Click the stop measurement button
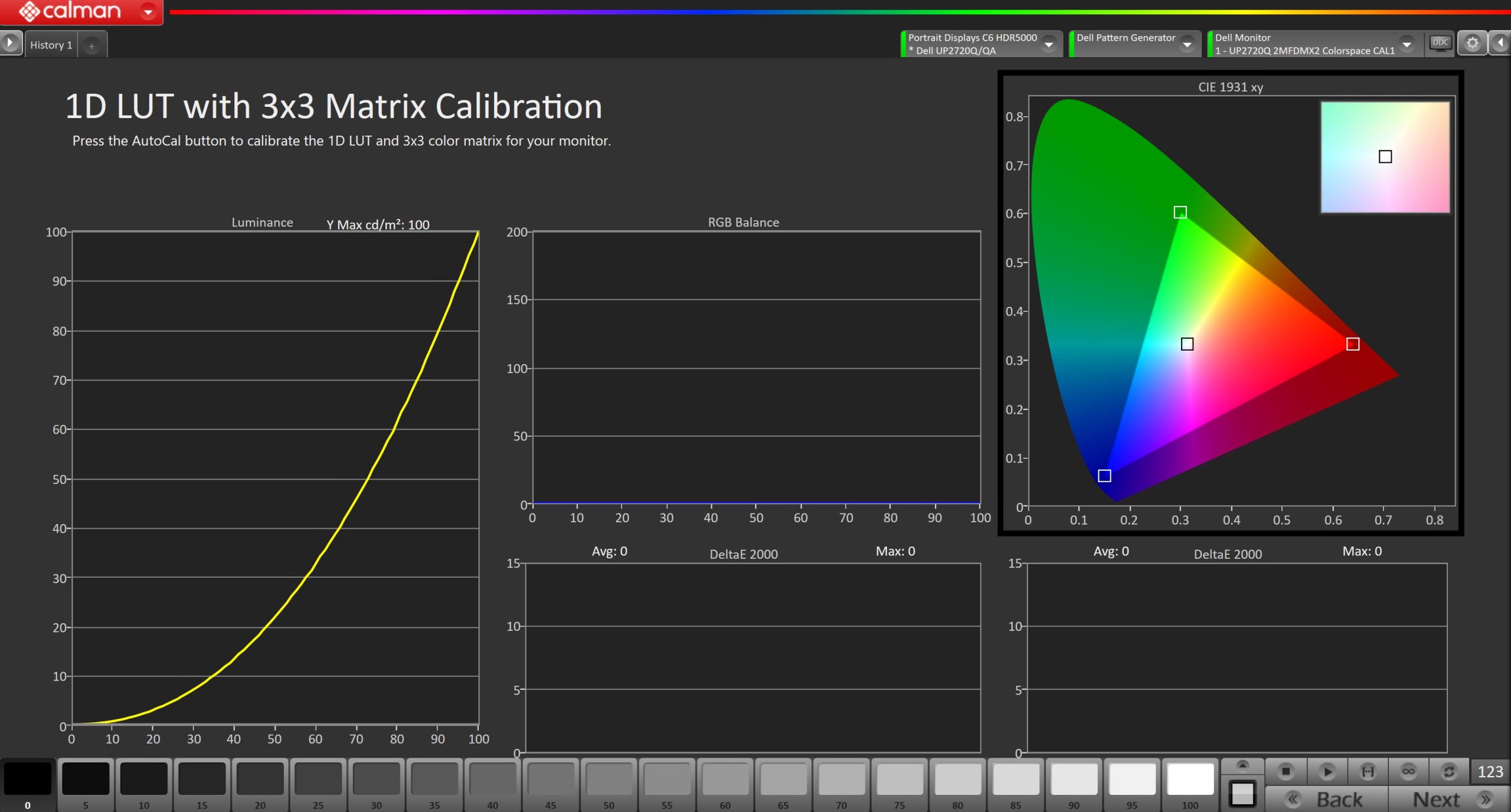This screenshot has width=1511, height=812. point(1286,771)
